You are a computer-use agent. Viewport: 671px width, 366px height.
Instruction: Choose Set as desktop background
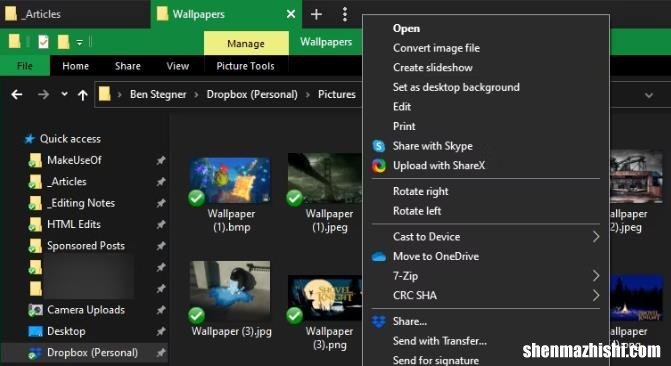[456, 87]
